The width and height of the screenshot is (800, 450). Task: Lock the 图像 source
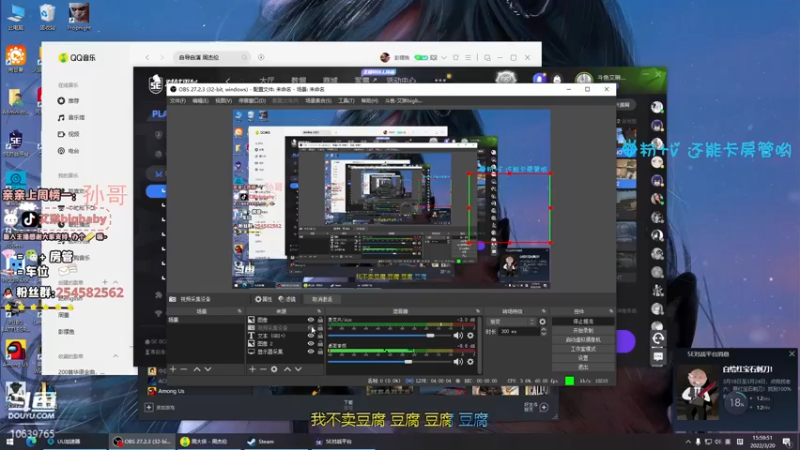320,320
